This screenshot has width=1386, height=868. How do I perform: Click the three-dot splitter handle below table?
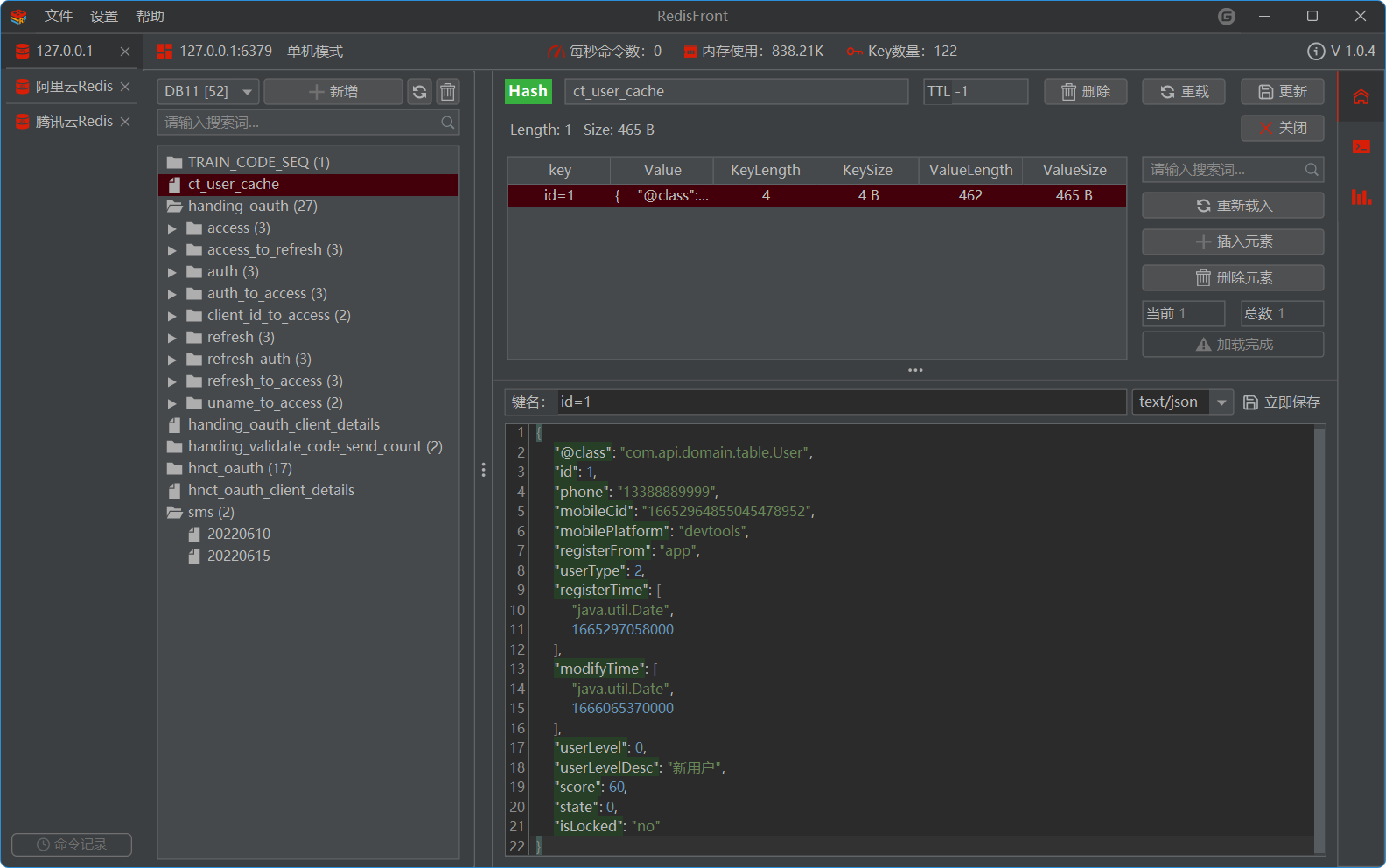click(915, 370)
